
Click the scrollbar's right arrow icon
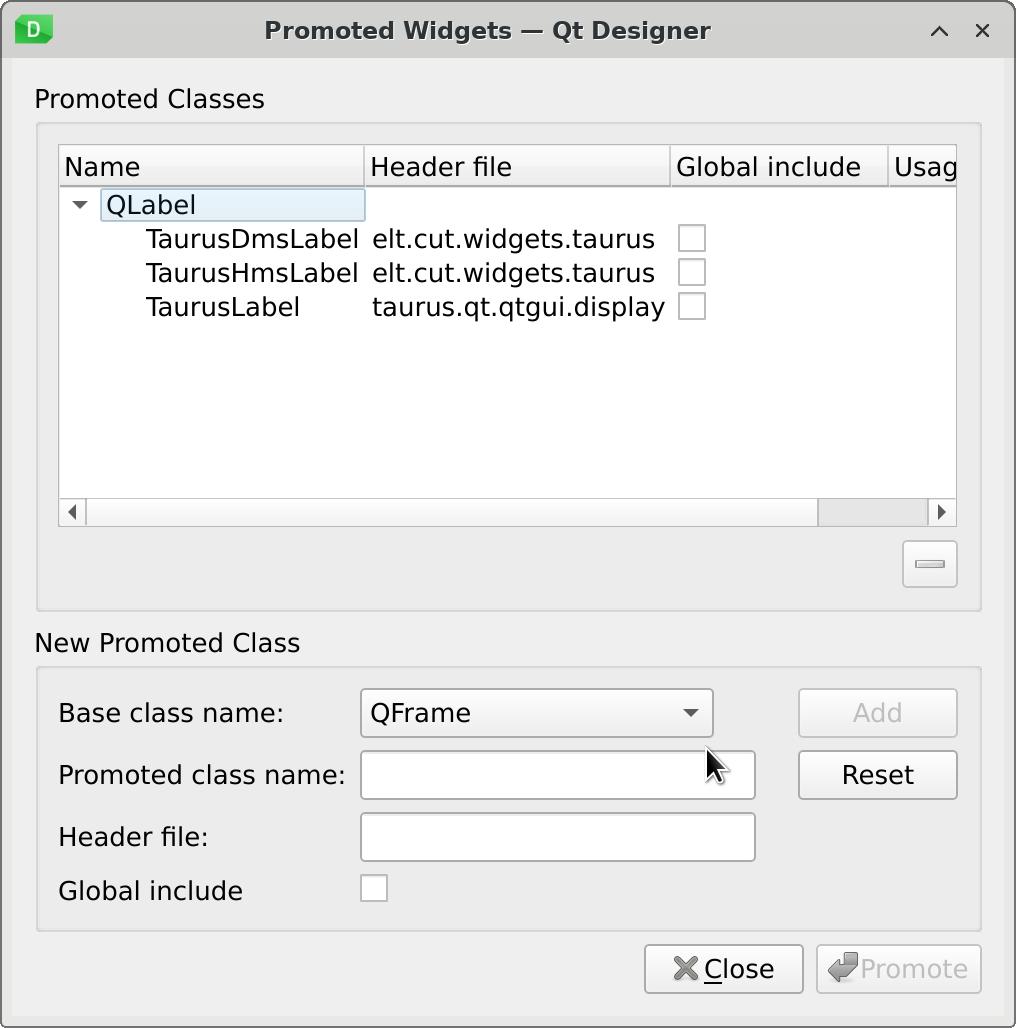[x=941, y=511]
